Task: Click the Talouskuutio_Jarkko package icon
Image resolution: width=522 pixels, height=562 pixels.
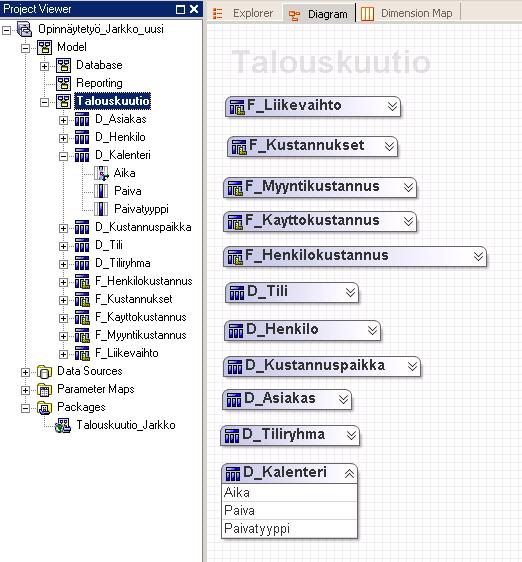Action: coord(63,425)
